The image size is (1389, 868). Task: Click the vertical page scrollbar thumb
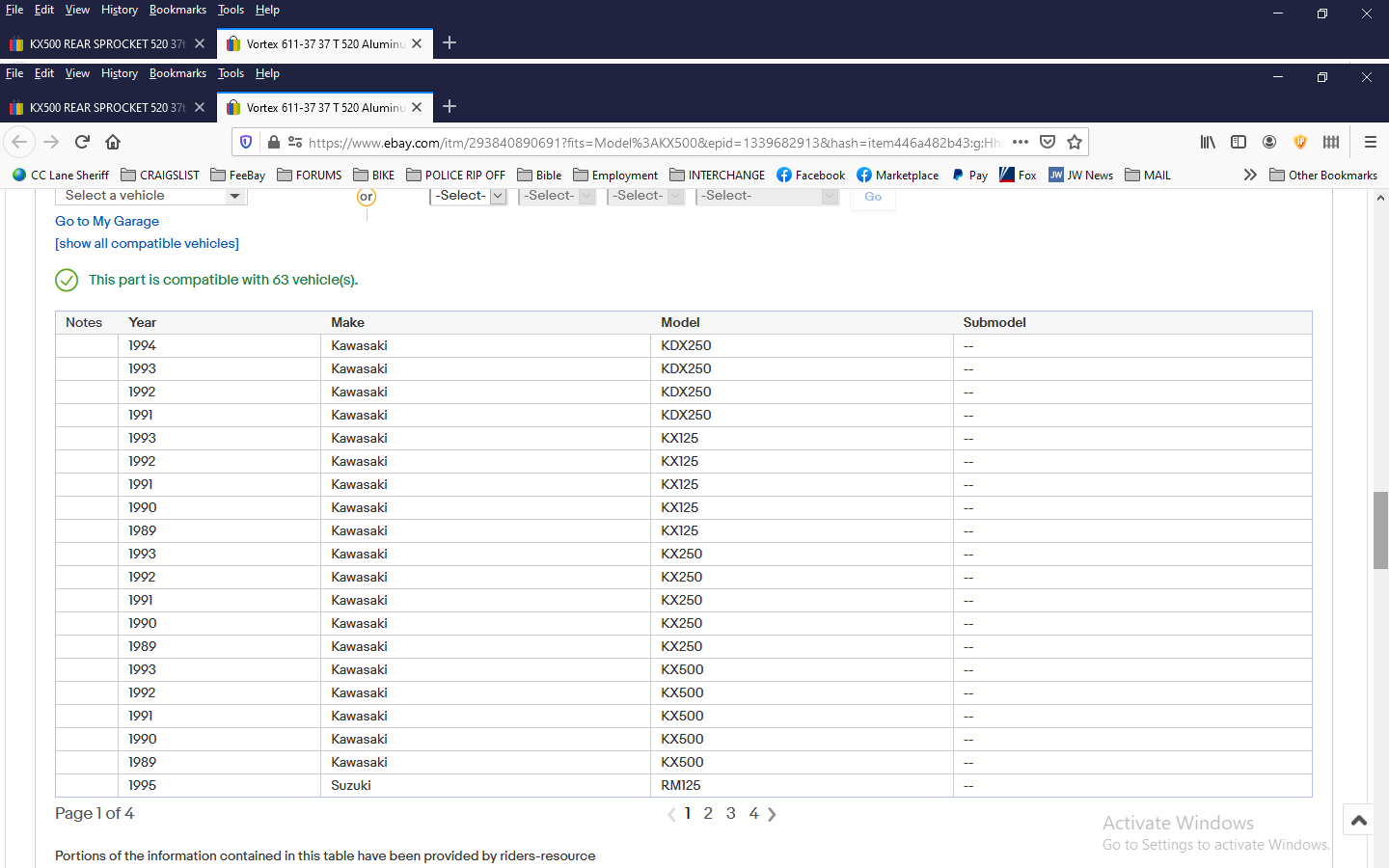tap(1380, 529)
